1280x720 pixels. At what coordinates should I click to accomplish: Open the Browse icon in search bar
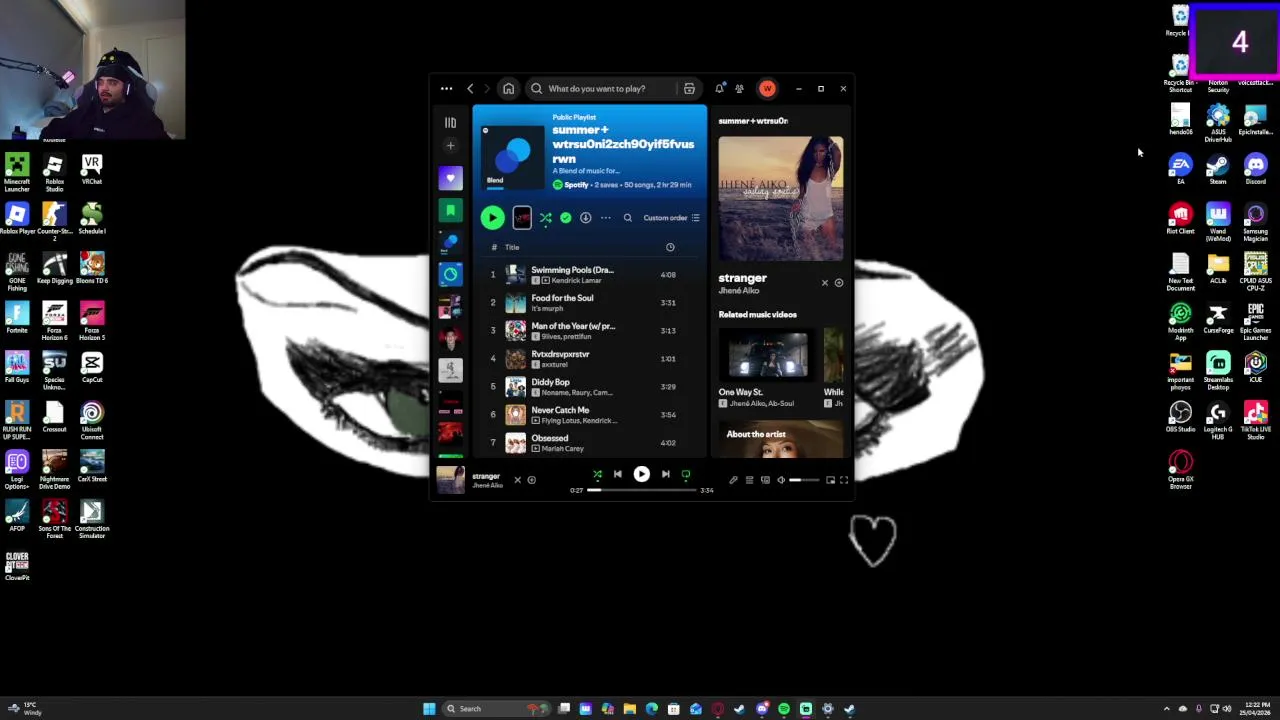click(689, 89)
